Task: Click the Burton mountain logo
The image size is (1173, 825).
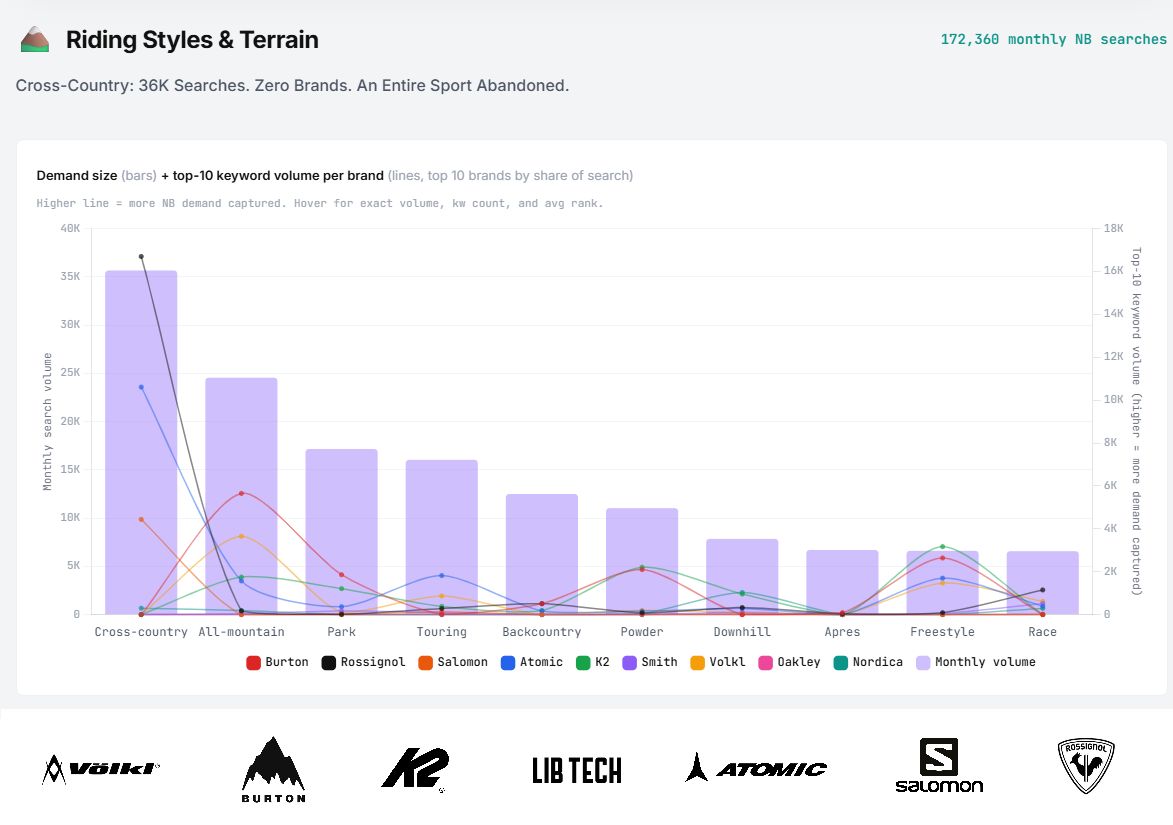Action: [x=274, y=770]
